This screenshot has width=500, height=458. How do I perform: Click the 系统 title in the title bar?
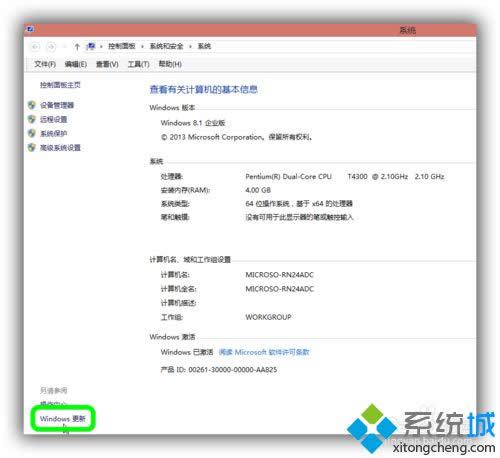pos(407,30)
